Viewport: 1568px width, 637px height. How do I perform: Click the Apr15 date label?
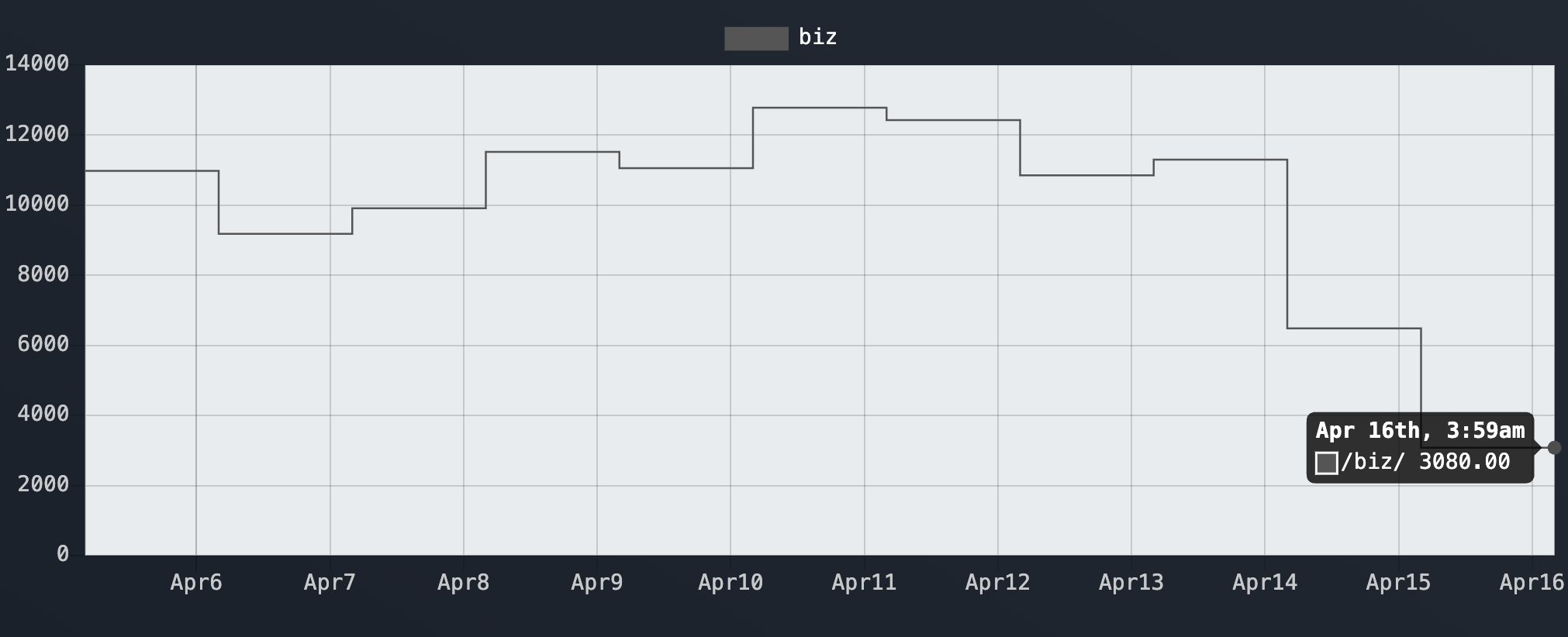1398,583
